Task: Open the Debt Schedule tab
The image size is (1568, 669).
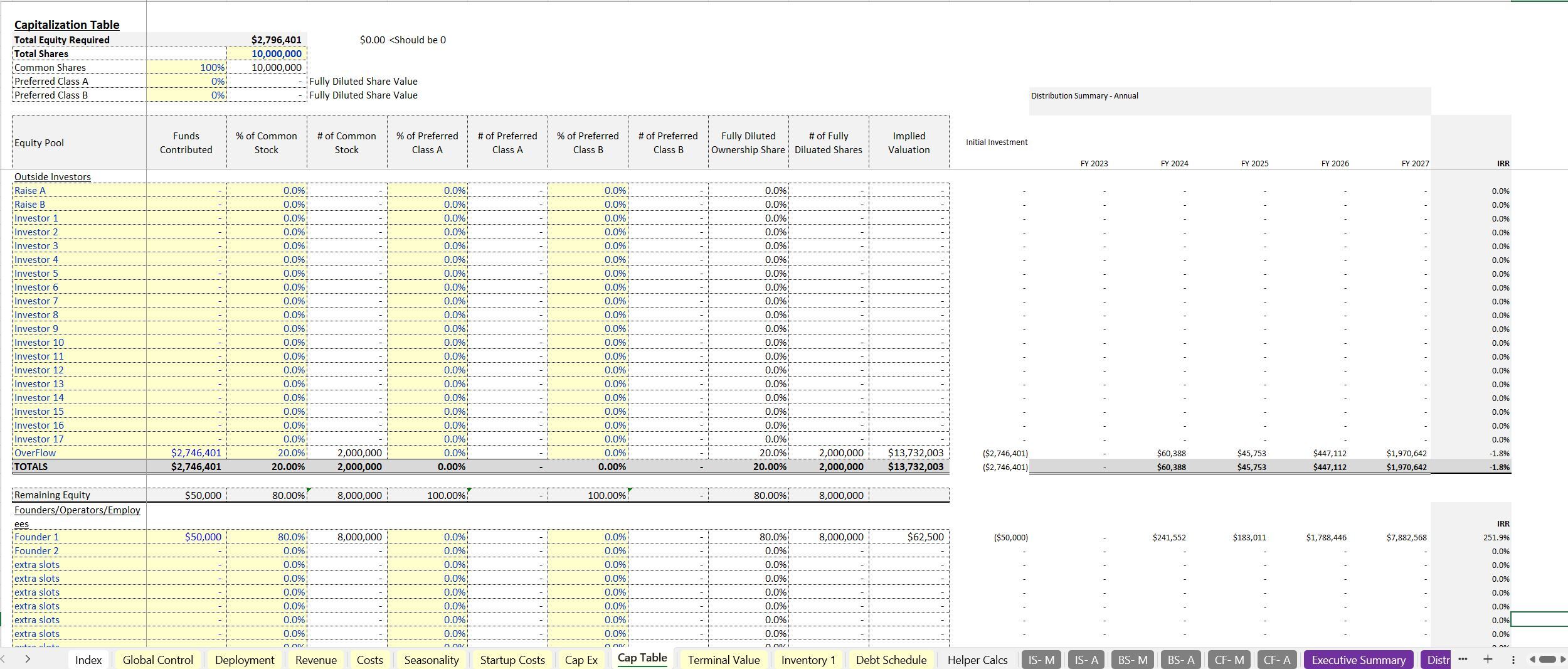Action: (x=891, y=660)
